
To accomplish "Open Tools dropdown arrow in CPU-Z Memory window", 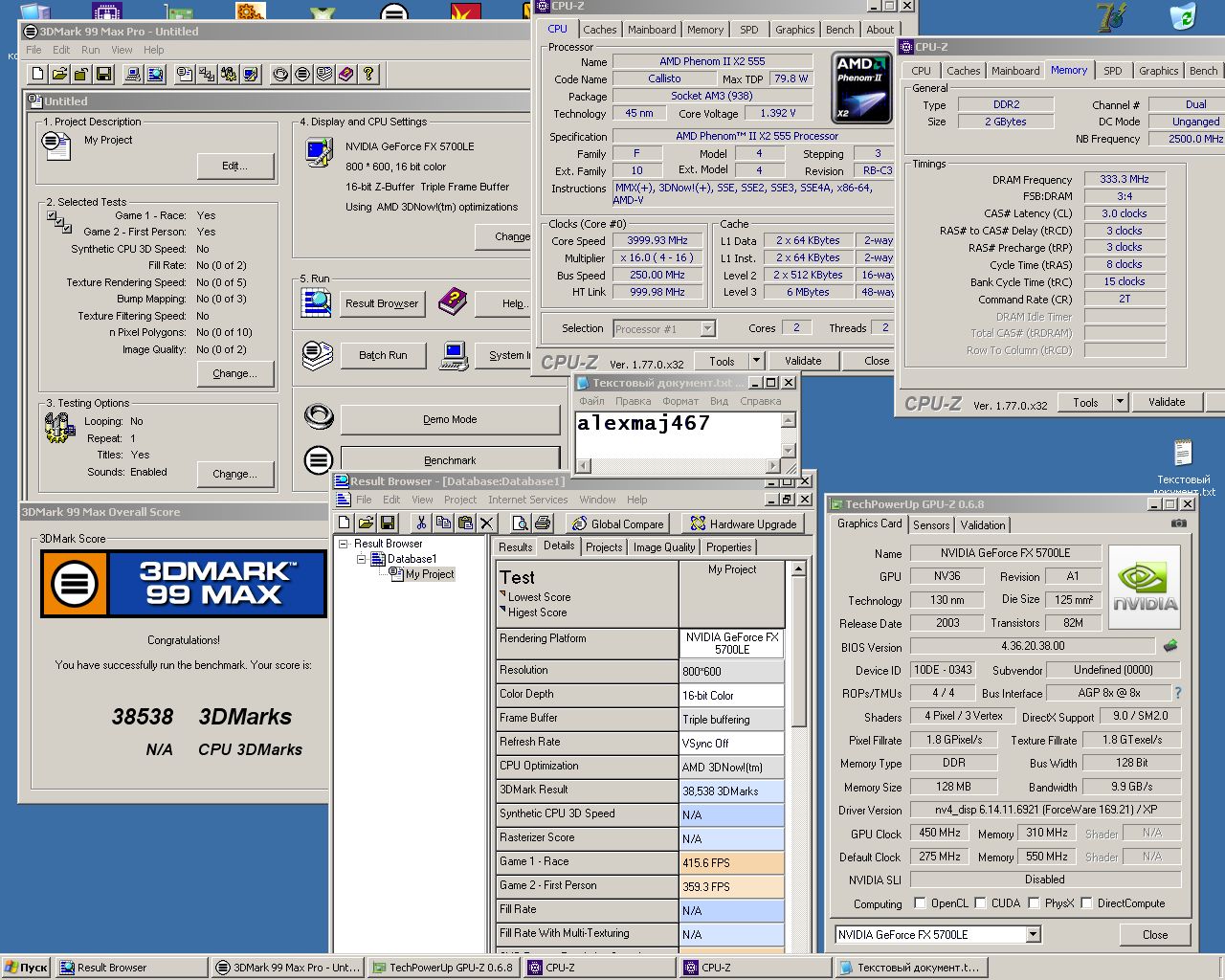I will pos(1120,402).
